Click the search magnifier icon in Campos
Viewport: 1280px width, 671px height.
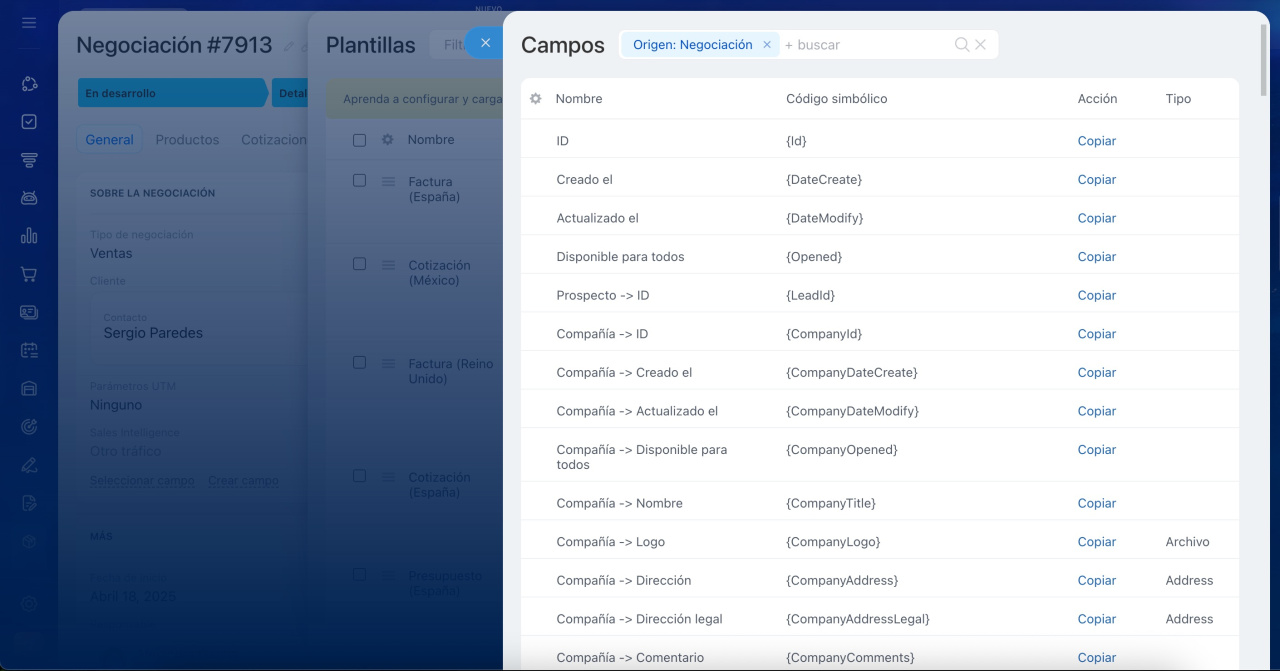tap(961, 45)
